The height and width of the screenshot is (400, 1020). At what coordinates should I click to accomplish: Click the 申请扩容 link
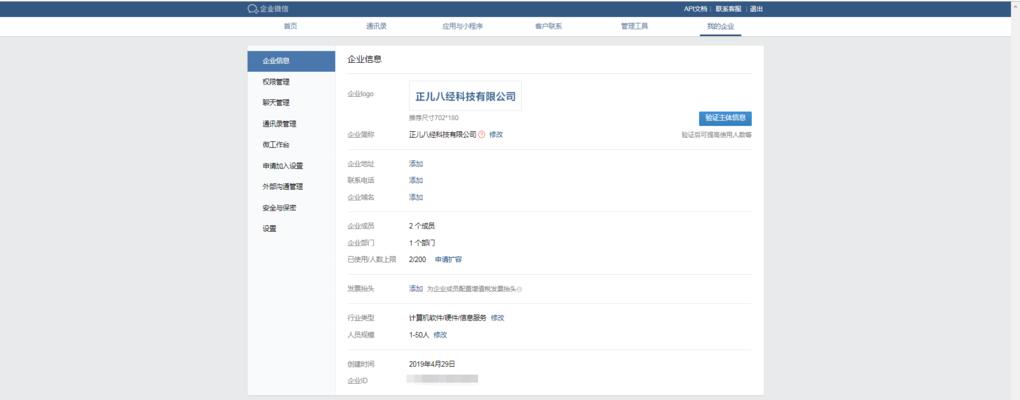click(448, 260)
